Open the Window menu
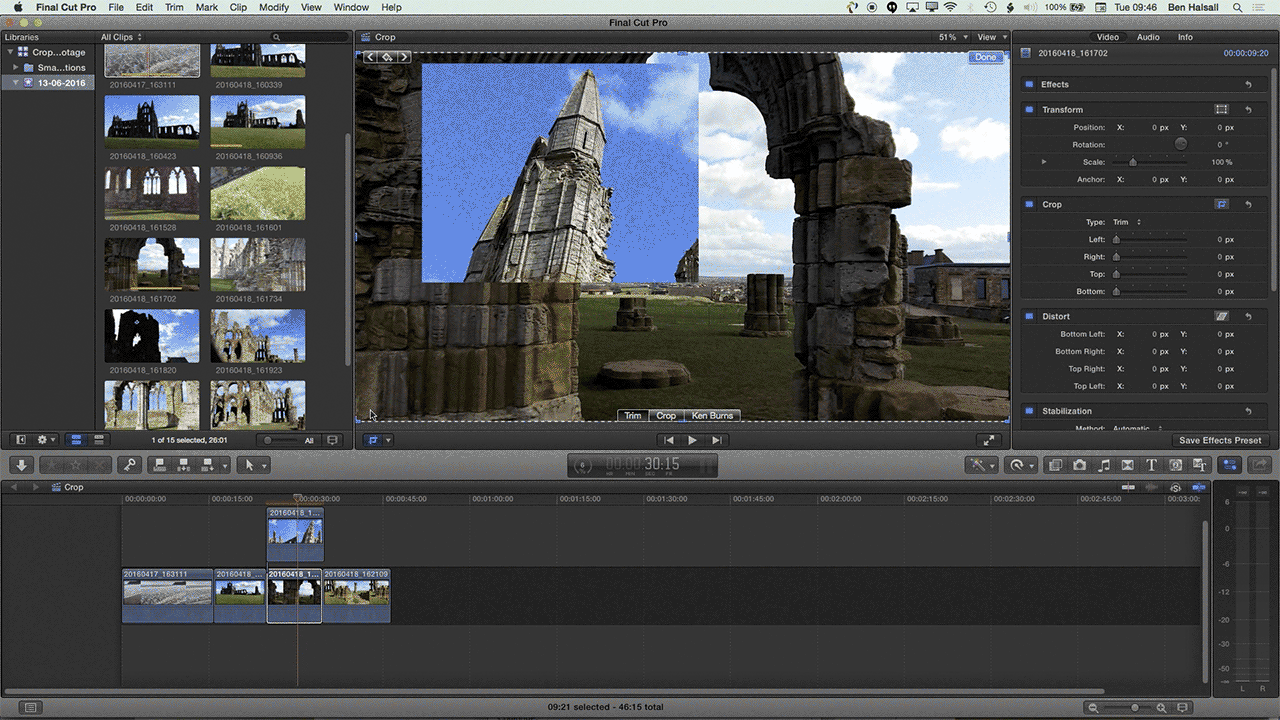This screenshot has width=1280, height=720. pyautogui.click(x=351, y=7)
